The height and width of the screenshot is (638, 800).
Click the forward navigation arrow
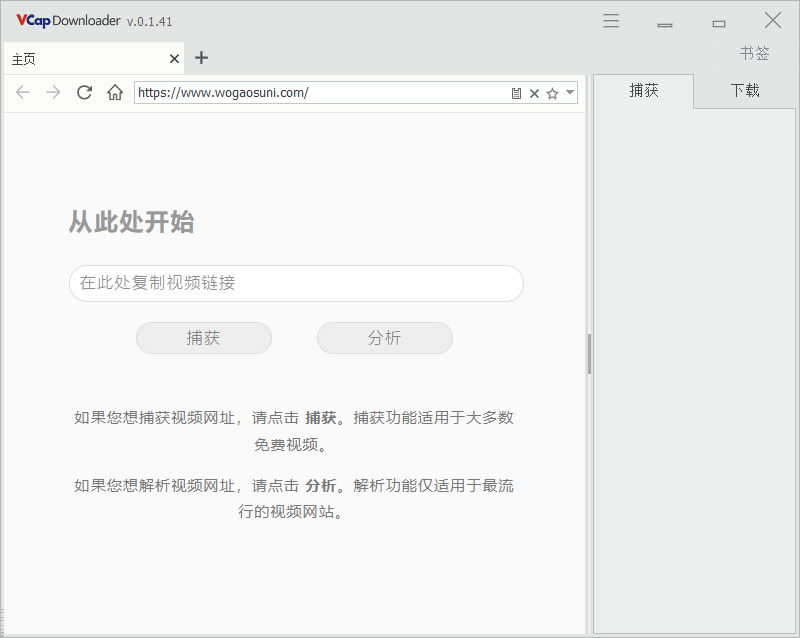(54, 93)
